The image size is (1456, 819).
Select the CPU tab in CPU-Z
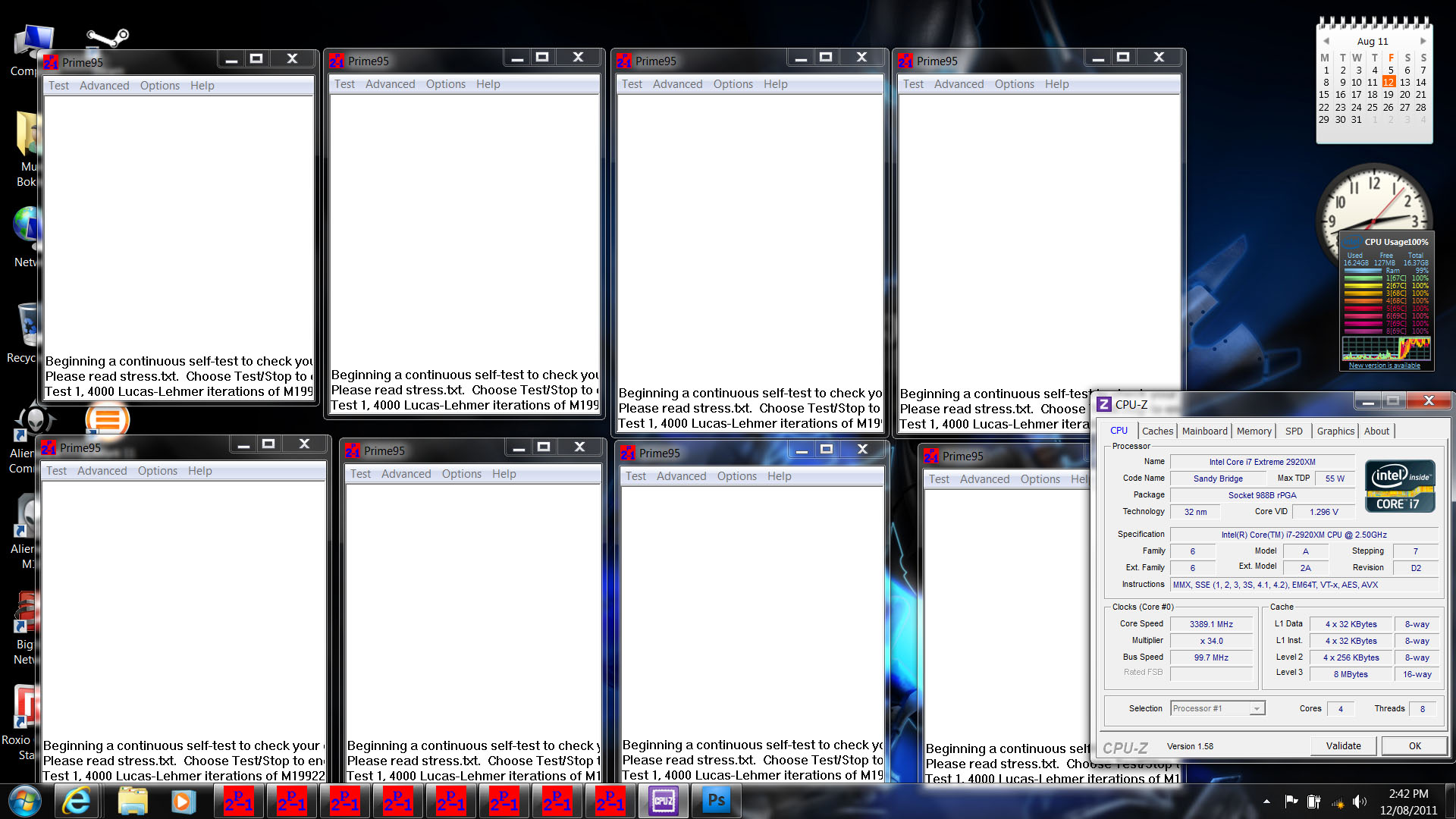tap(1119, 430)
